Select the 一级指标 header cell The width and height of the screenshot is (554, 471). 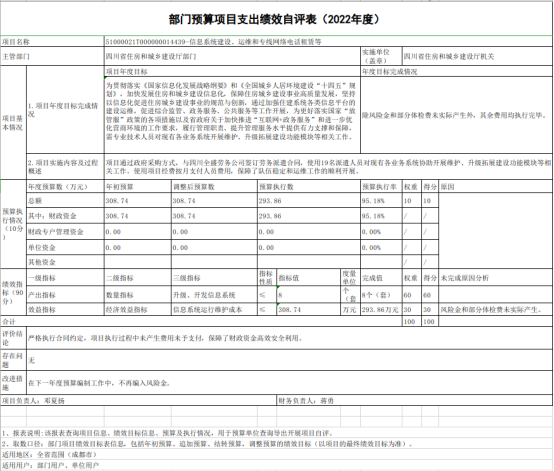tap(65, 278)
